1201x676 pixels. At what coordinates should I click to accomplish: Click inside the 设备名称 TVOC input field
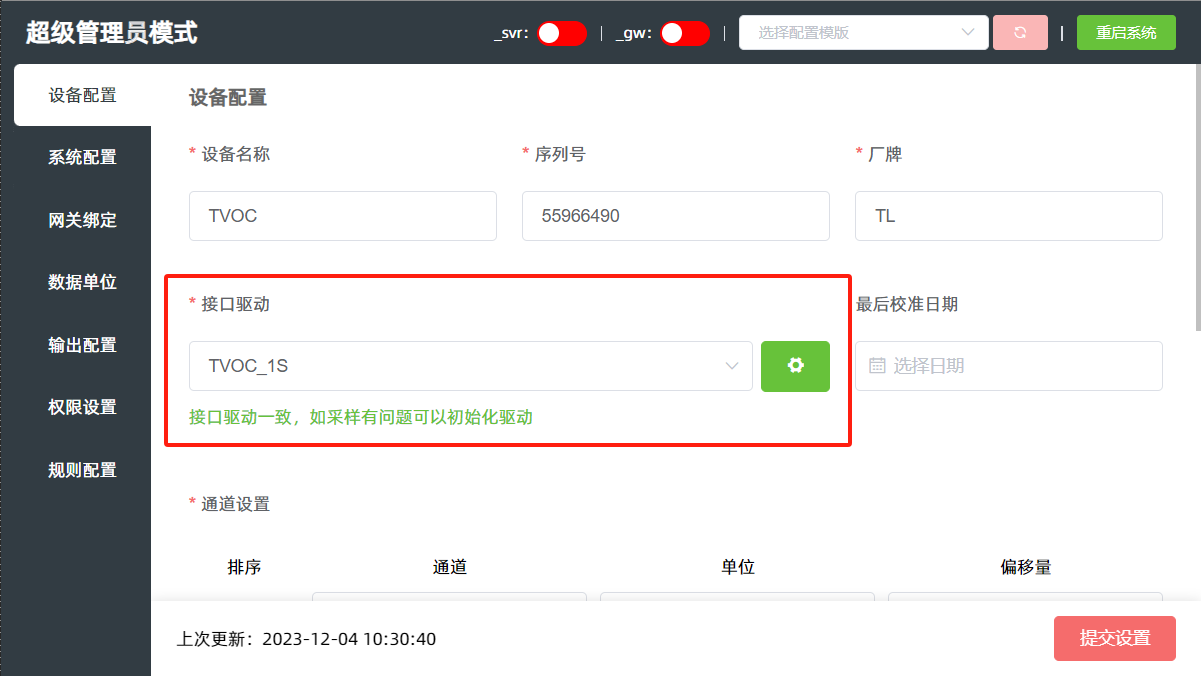point(342,216)
